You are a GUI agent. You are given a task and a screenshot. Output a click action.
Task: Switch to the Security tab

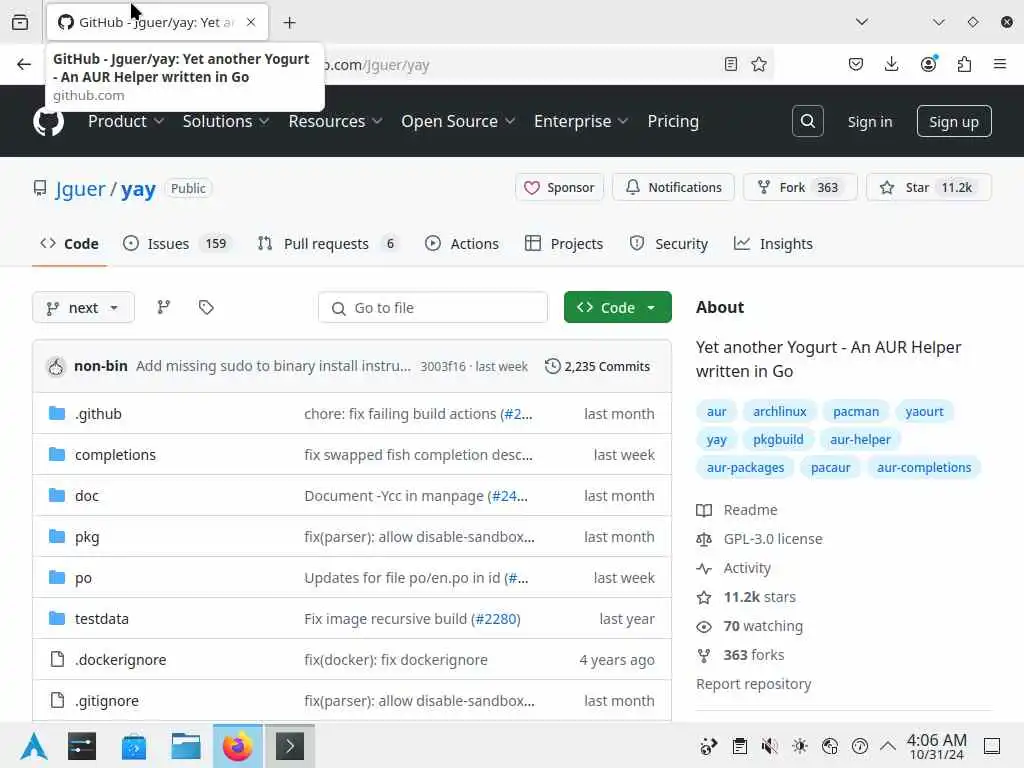coord(669,244)
